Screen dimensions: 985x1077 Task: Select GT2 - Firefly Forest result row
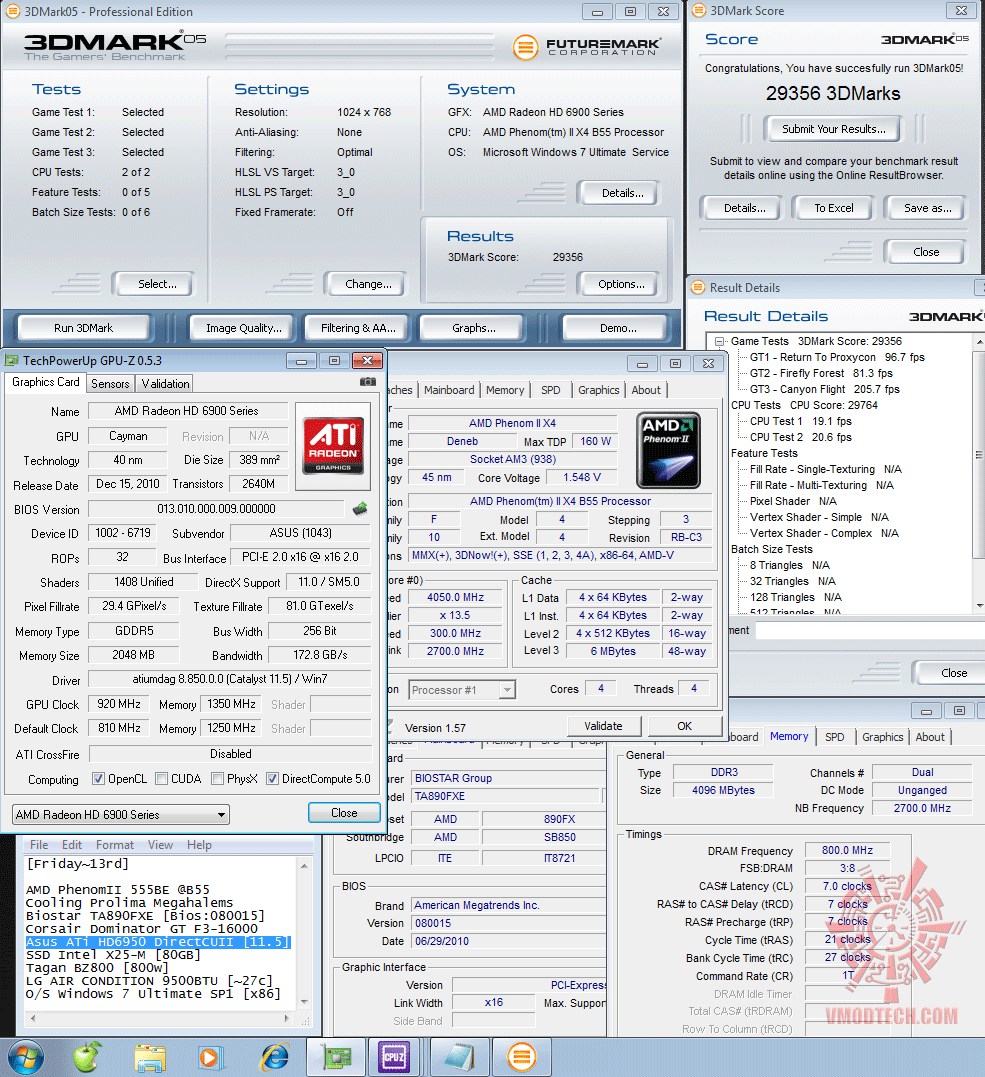tap(821, 373)
